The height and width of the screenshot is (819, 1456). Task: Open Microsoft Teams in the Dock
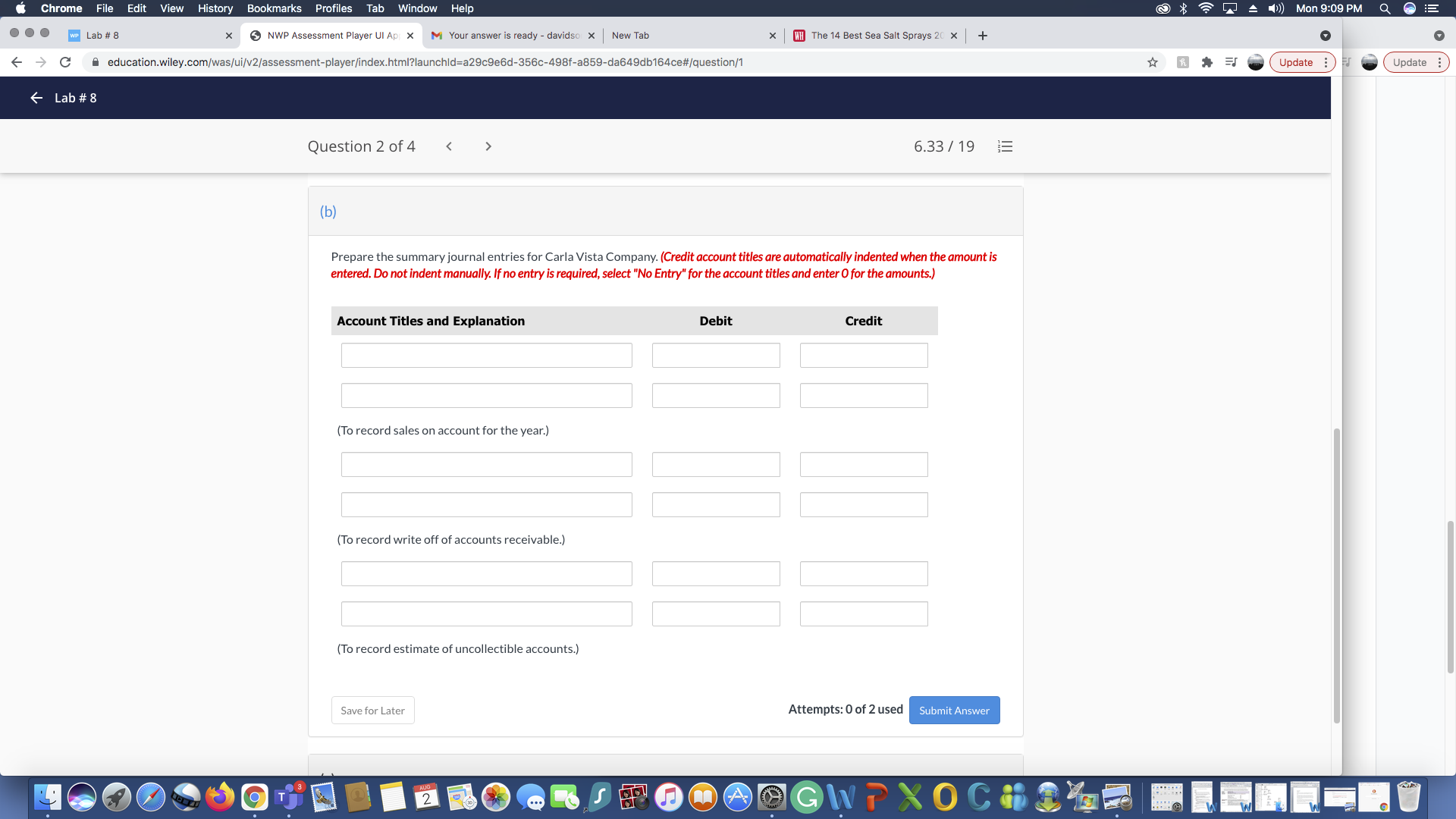point(288,797)
